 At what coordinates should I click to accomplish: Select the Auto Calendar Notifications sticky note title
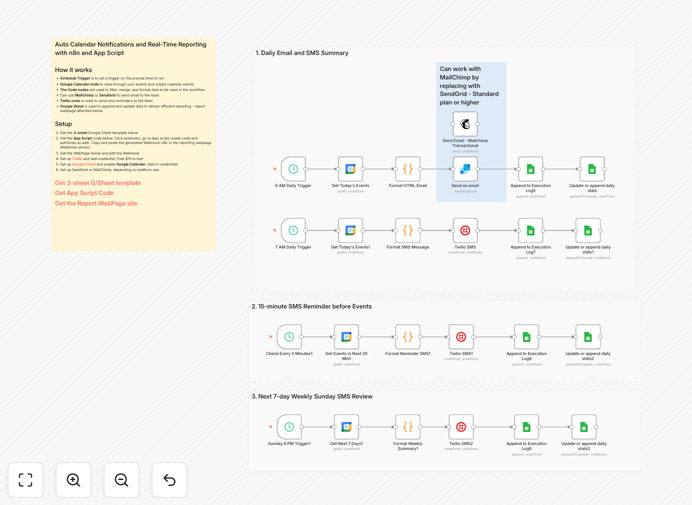click(x=131, y=49)
